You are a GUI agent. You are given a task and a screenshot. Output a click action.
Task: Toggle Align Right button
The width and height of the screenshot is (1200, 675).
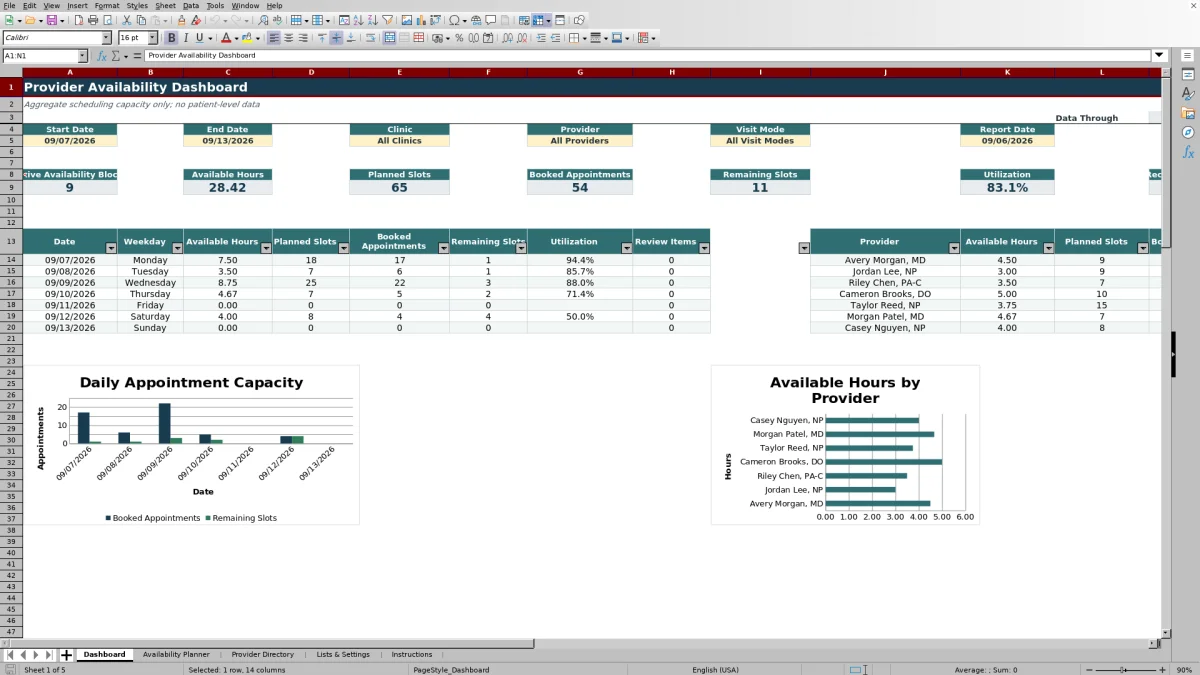[x=304, y=38]
